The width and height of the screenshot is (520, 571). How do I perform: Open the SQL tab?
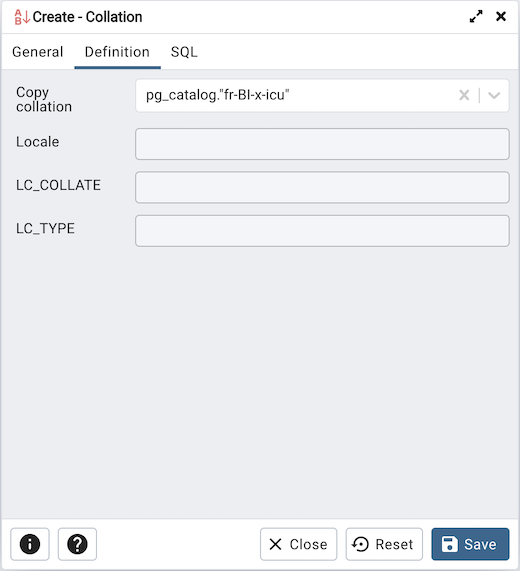point(184,52)
